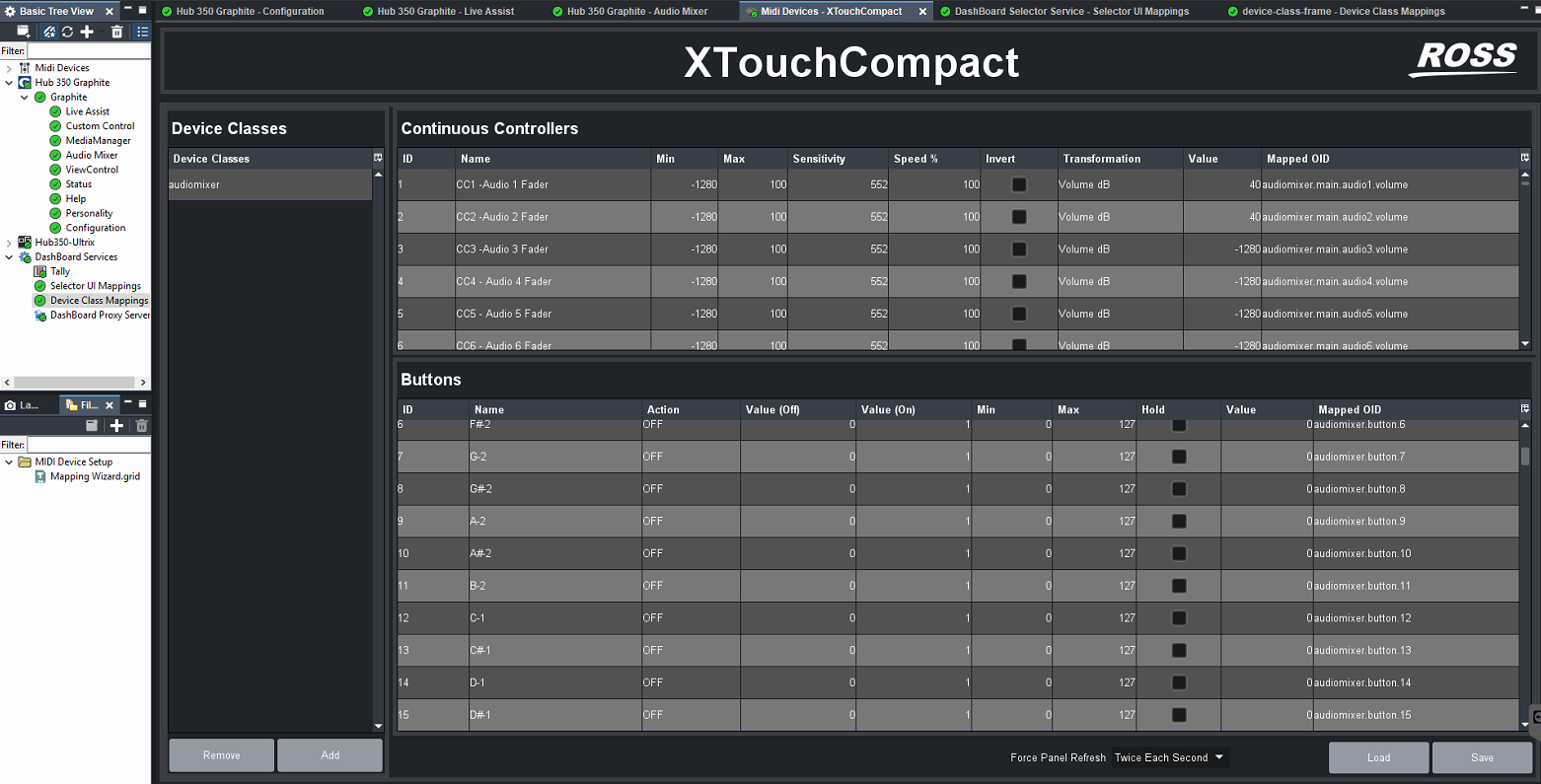1541x784 pixels.
Task: Toggle Hold checkbox for A-2 button row
Action: coord(1179,521)
